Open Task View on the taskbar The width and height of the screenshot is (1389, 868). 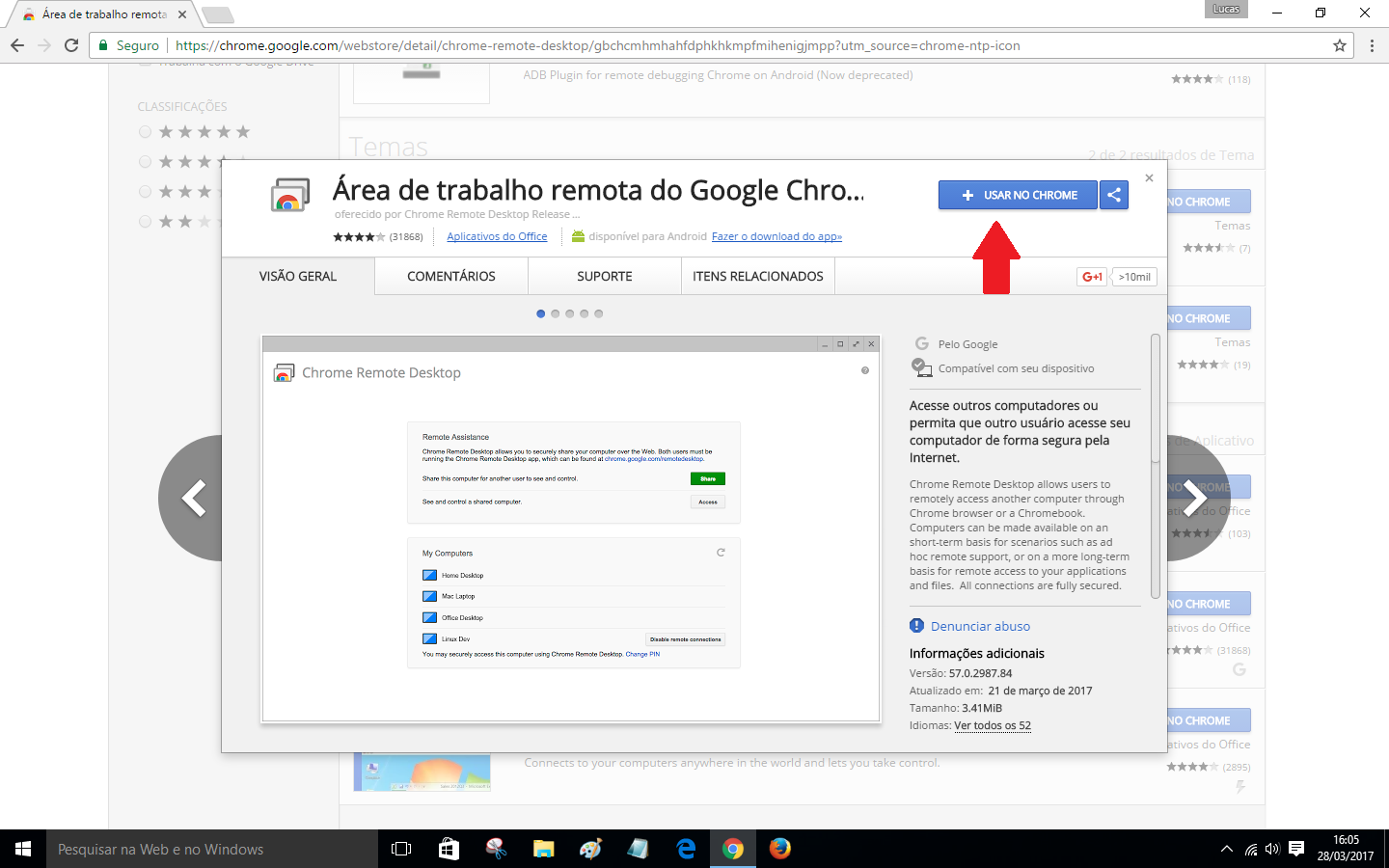[401, 849]
